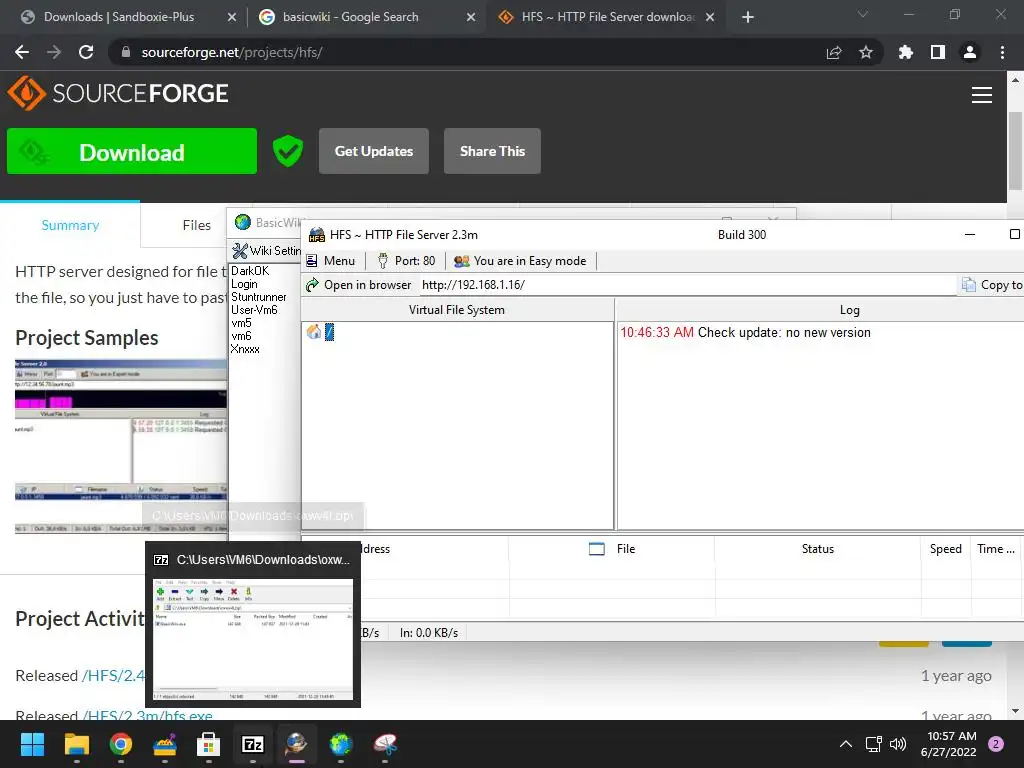Screen dimensions: 1024x768
Task: Click the Port: 80 button in HFS
Action: [x=406, y=261]
